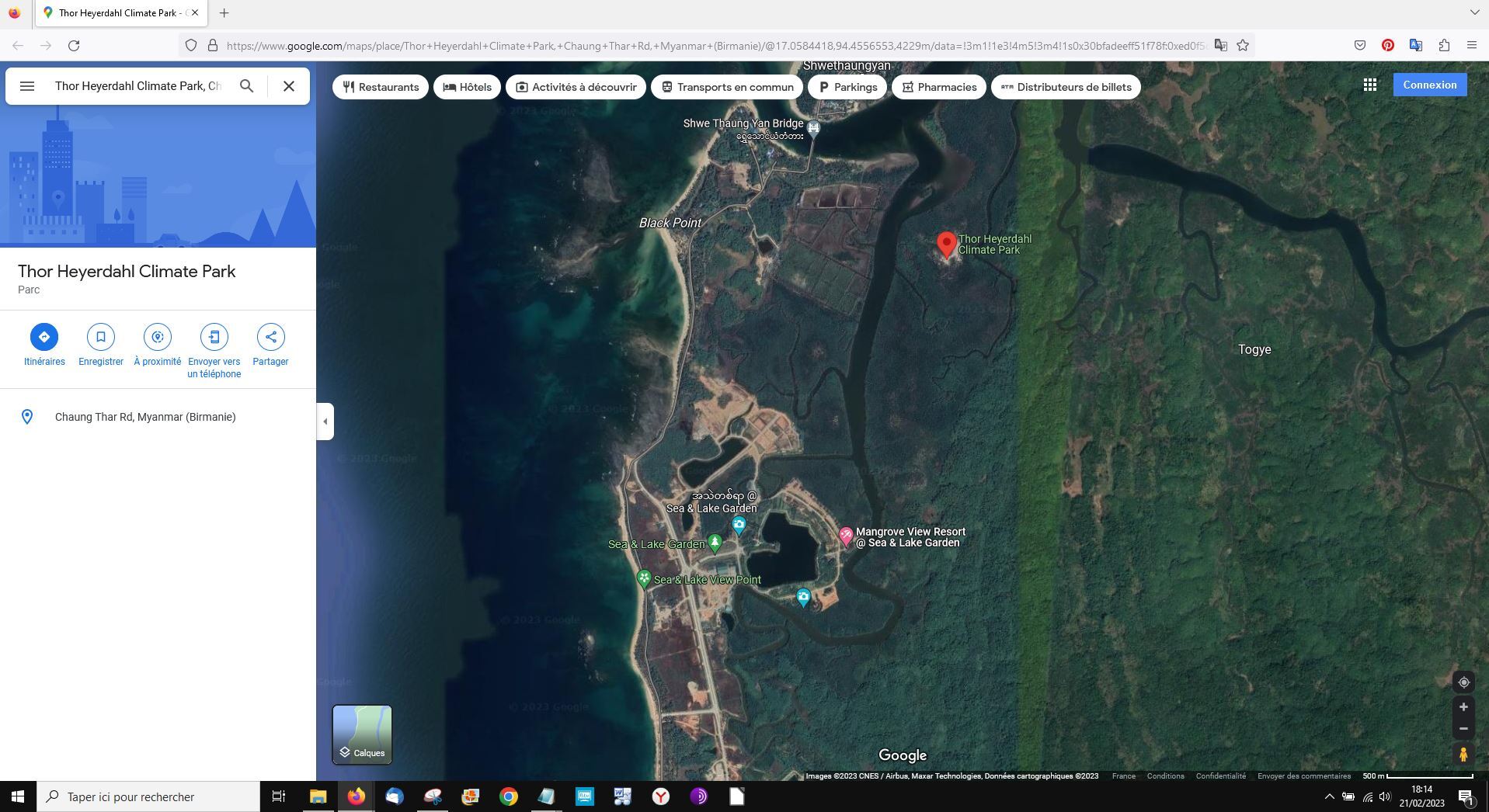1489x812 pixels.
Task: Click the À proximité nearby icon
Action: [x=158, y=337]
